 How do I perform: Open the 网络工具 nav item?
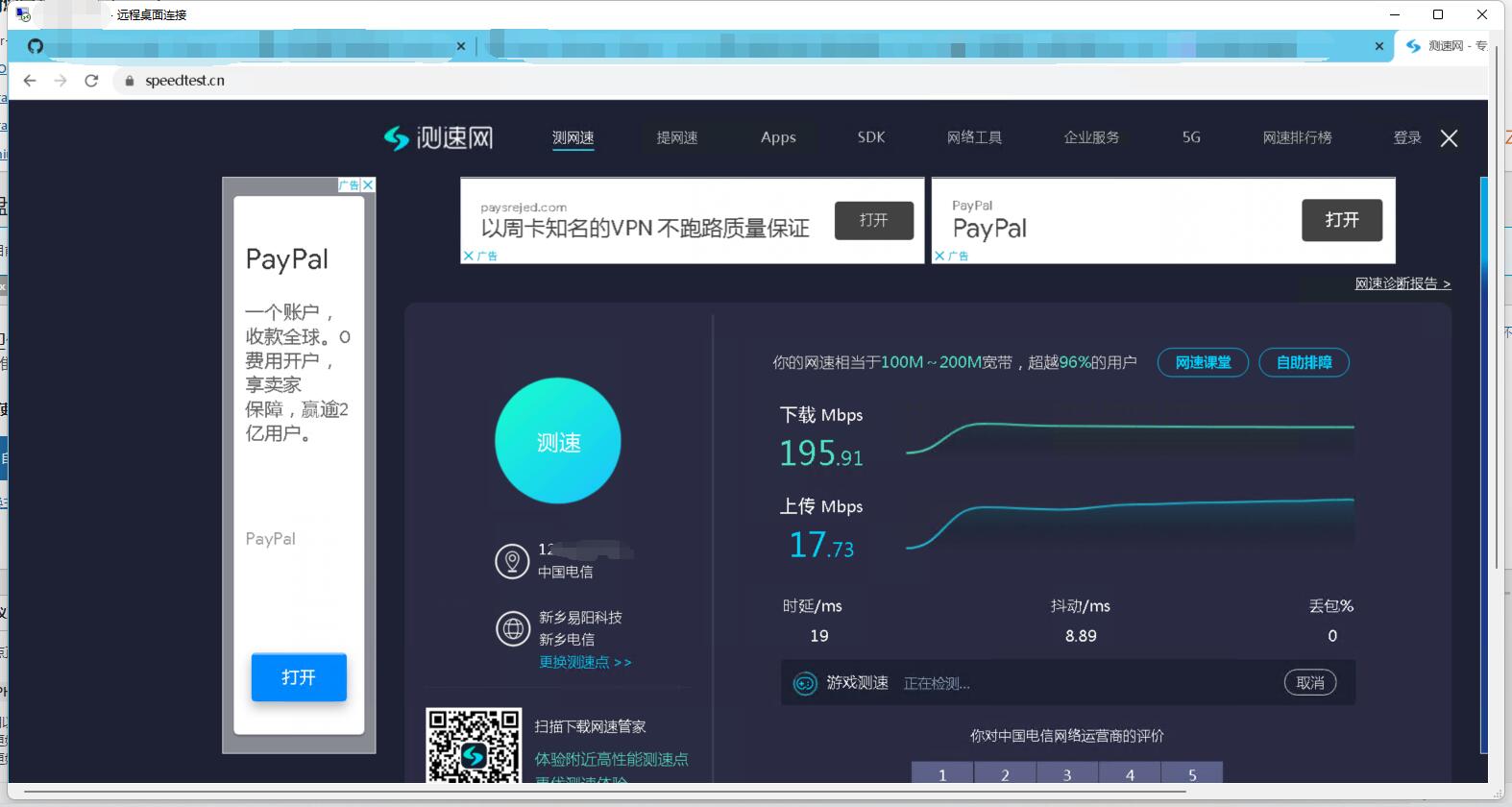tap(974, 137)
